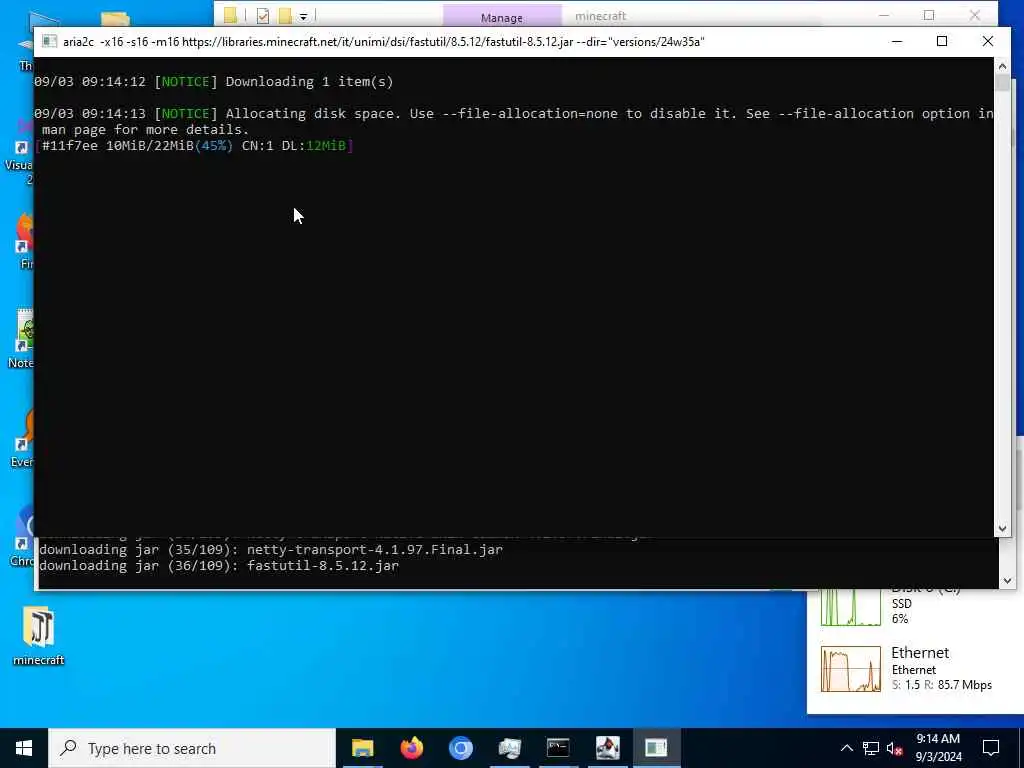Click Explorer quick access properties checkmark icon

click(263, 16)
